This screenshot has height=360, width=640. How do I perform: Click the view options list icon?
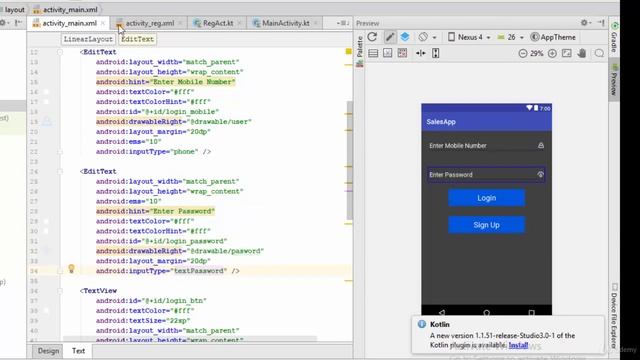tap(373, 53)
